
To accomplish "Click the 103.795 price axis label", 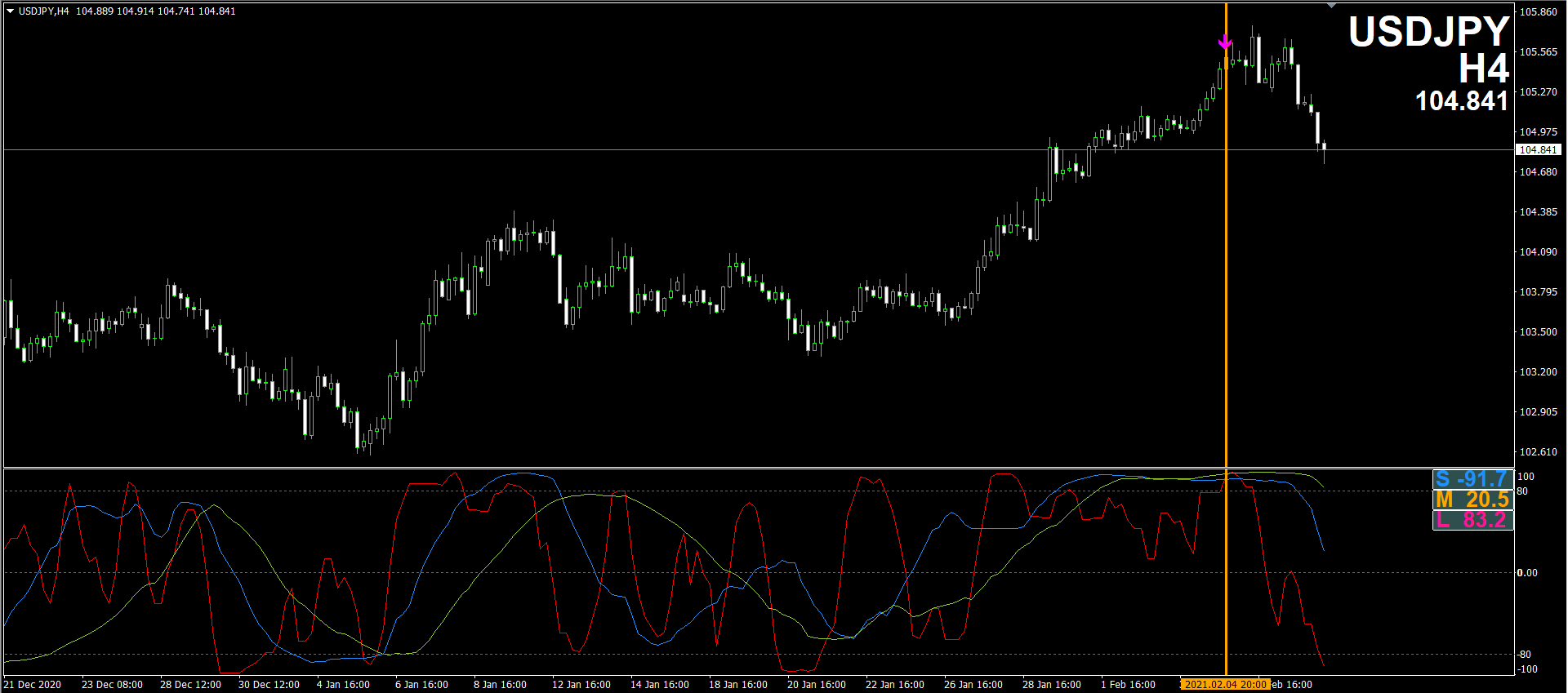I will pyautogui.click(x=1538, y=292).
